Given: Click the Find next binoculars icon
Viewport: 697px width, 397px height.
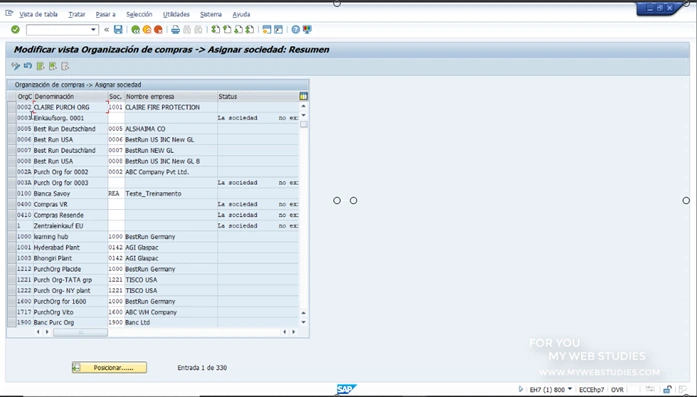Looking at the screenshot, I should (x=198, y=30).
